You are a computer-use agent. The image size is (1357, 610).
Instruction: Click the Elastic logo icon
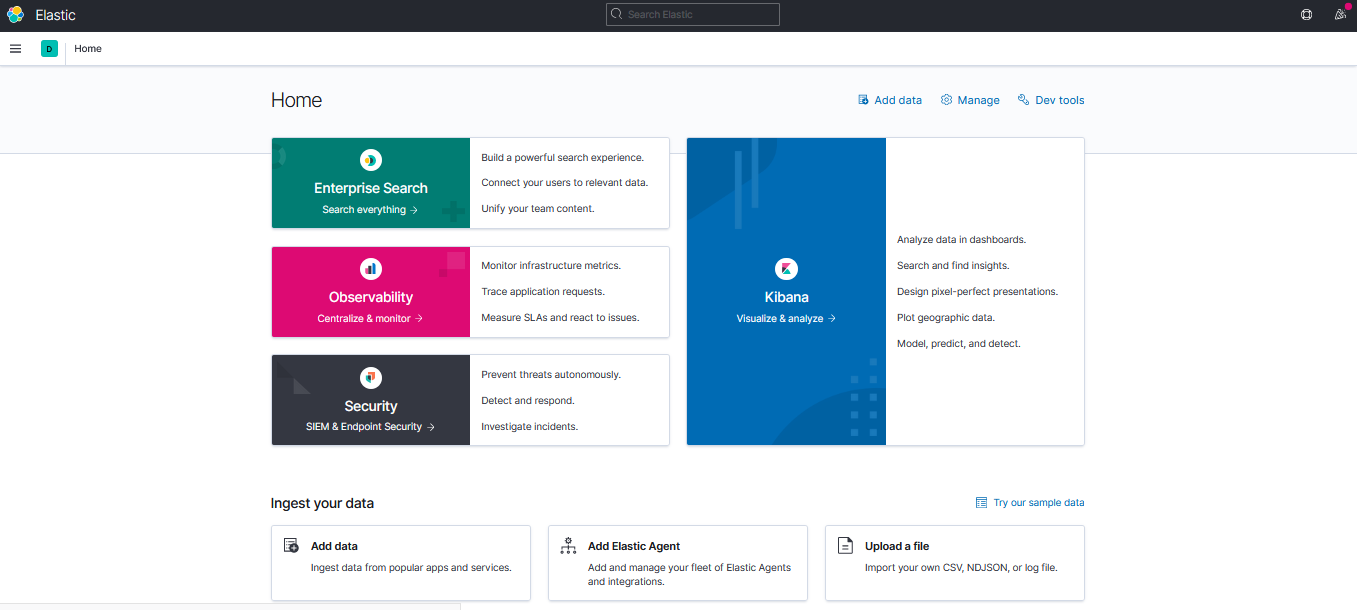click(x=15, y=15)
